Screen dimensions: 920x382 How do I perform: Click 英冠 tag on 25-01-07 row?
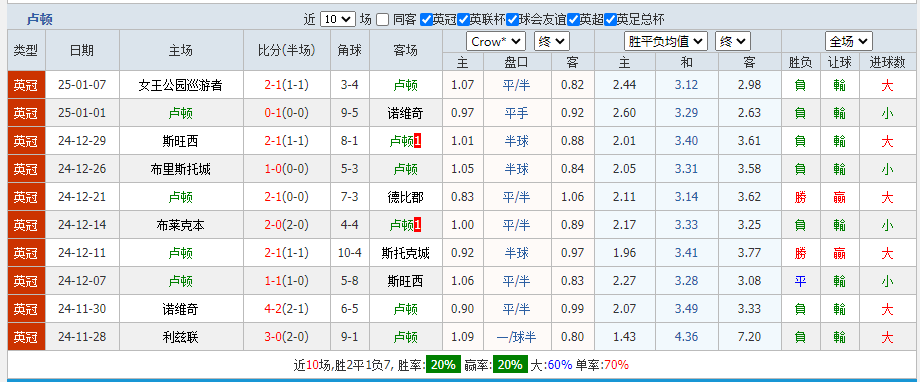[x=26, y=85]
